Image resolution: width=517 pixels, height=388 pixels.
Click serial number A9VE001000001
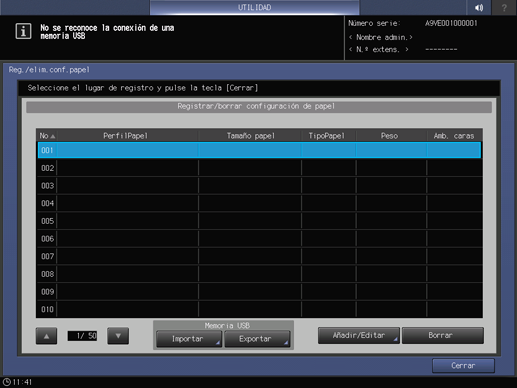click(451, 23)
